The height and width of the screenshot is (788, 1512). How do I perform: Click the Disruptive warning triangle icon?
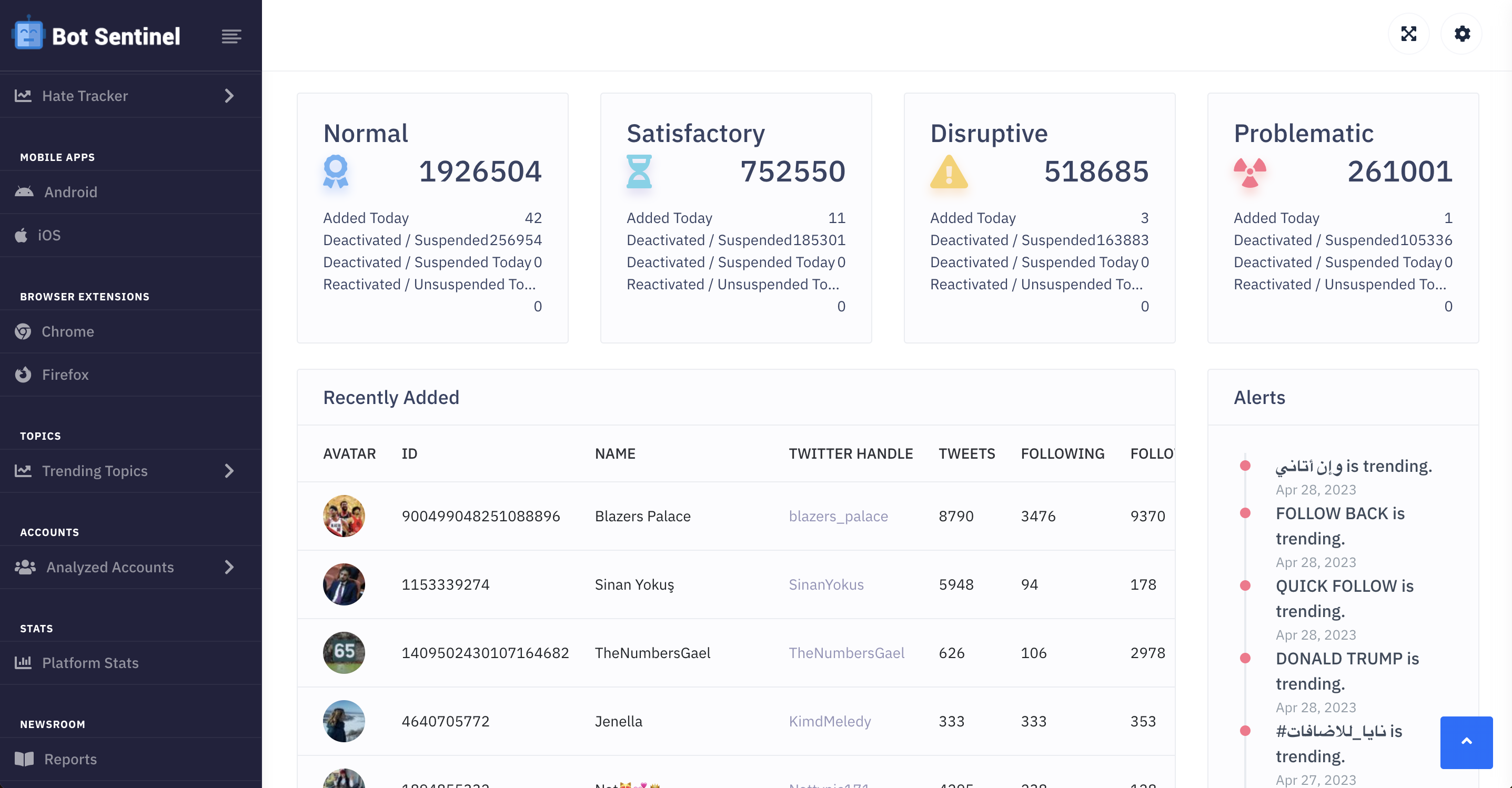tap(949, 171)
